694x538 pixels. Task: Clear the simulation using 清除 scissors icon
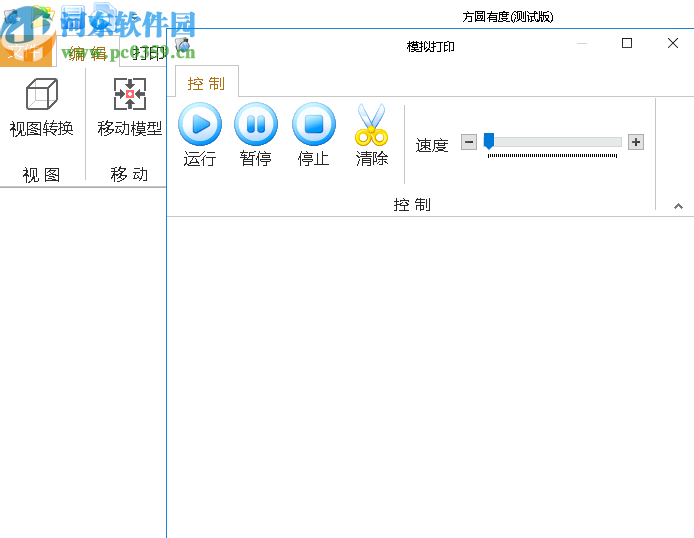click(x=372, y=135)
